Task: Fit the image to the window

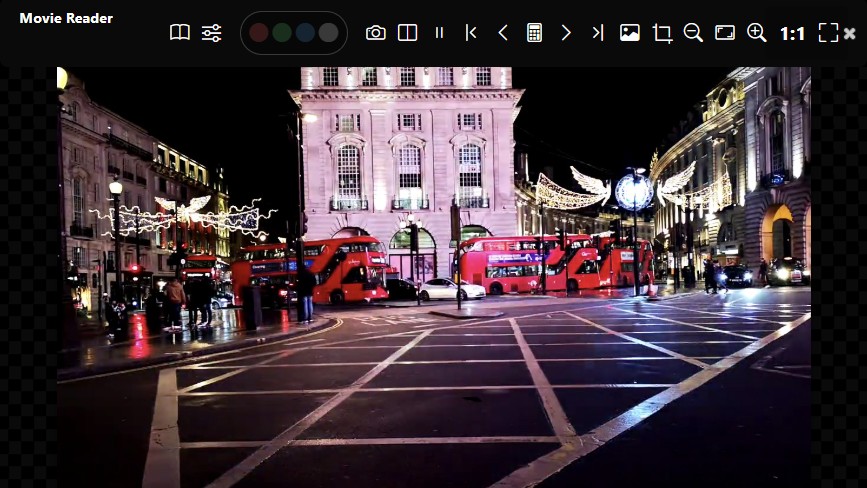Action: pyautogui.click(x=725, y=33)
